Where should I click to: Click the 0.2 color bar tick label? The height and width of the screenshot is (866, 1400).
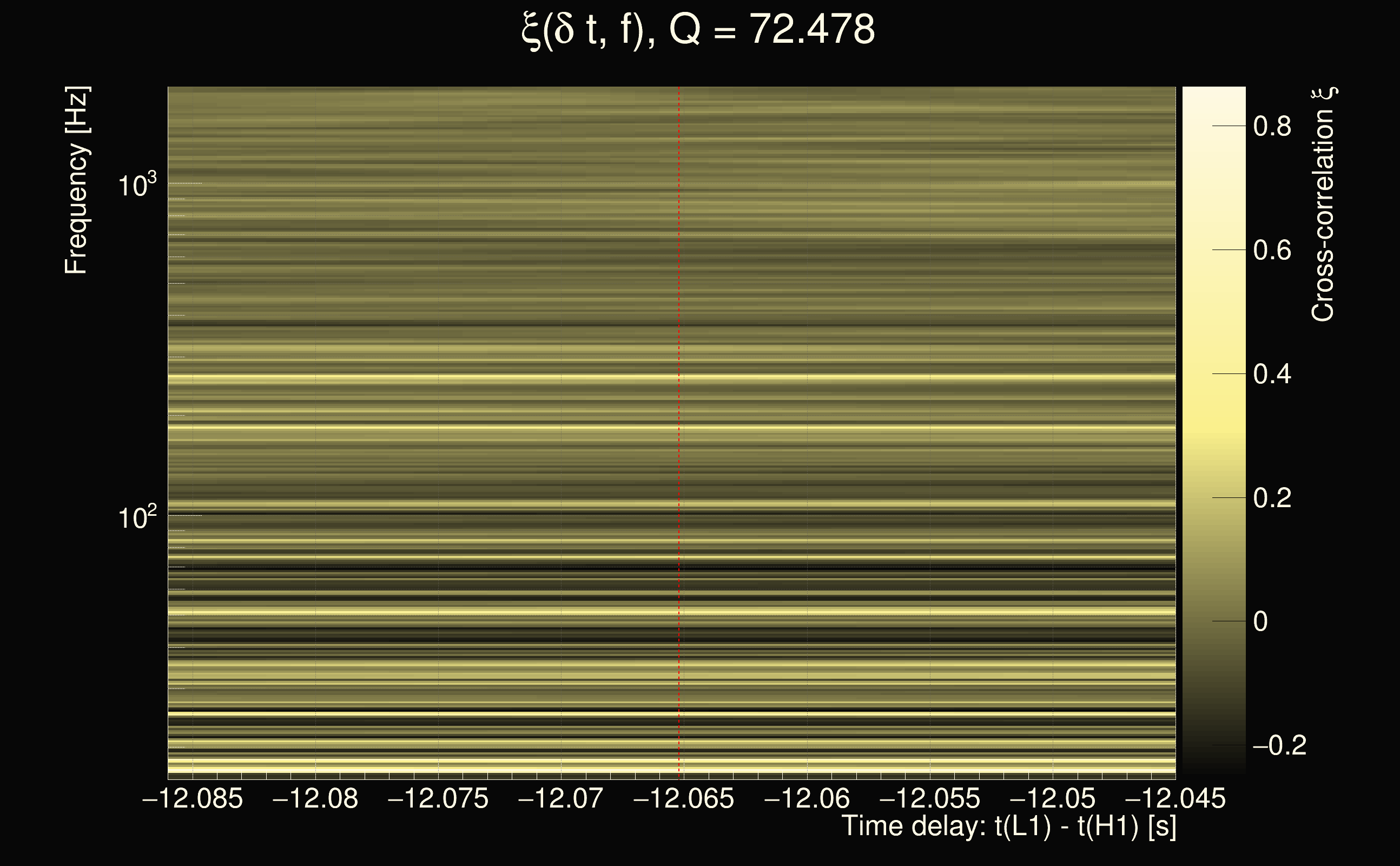coord(1272,498)
